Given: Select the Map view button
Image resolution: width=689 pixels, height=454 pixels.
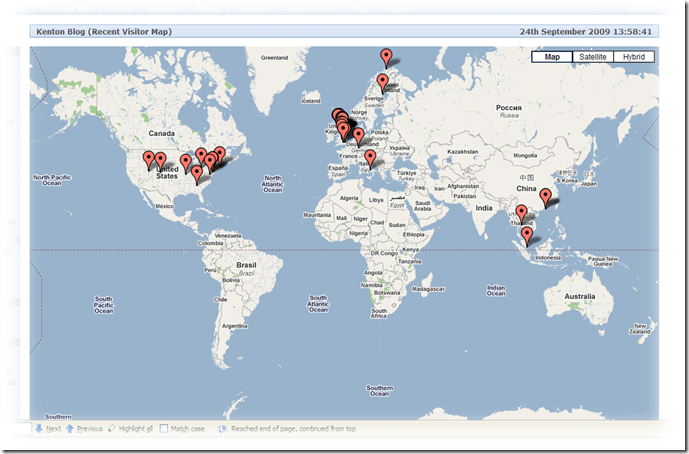Looking at the screenshot, I should click(552, 57).
